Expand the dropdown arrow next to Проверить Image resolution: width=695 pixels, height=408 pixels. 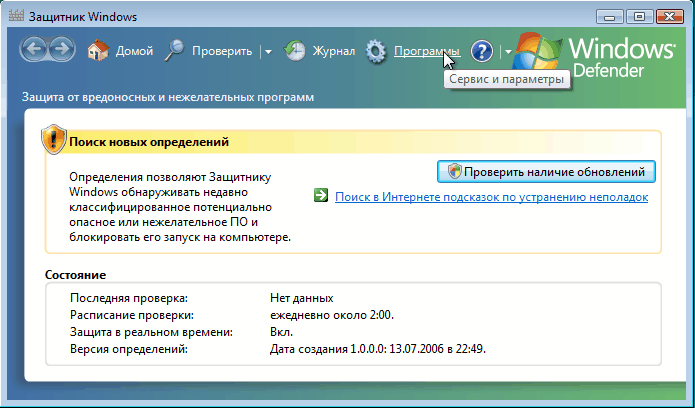[x=268, y=51]
